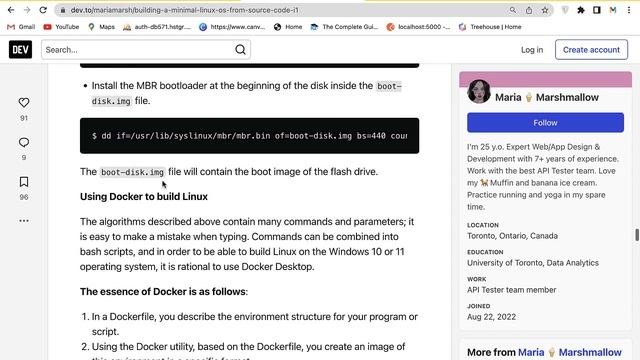This screenshot has height=360, width=640.
Task: Open the Gmail bookmark
Action: (x=21, y=27)
